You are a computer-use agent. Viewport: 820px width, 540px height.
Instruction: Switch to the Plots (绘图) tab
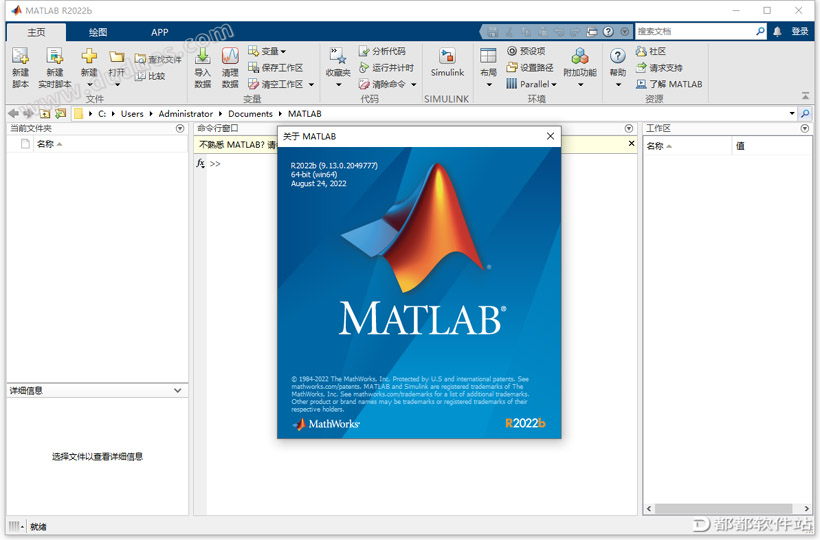tap(98, 32)
